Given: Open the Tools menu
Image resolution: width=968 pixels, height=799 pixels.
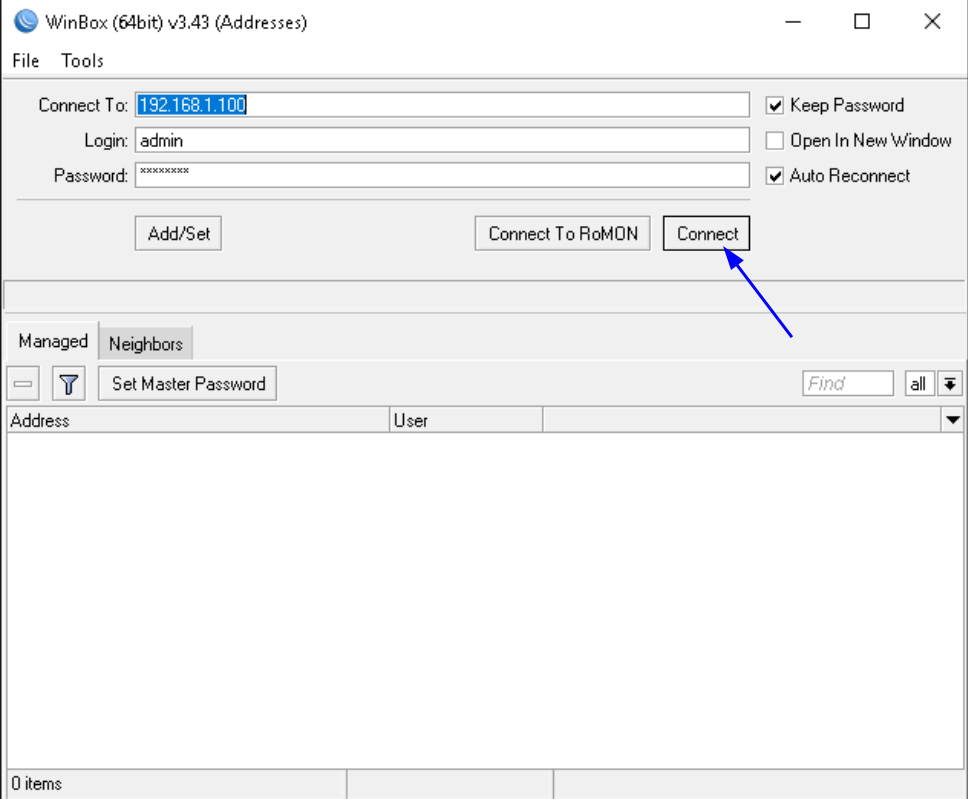Looking at the screenshot, I should tap(81, 61).
